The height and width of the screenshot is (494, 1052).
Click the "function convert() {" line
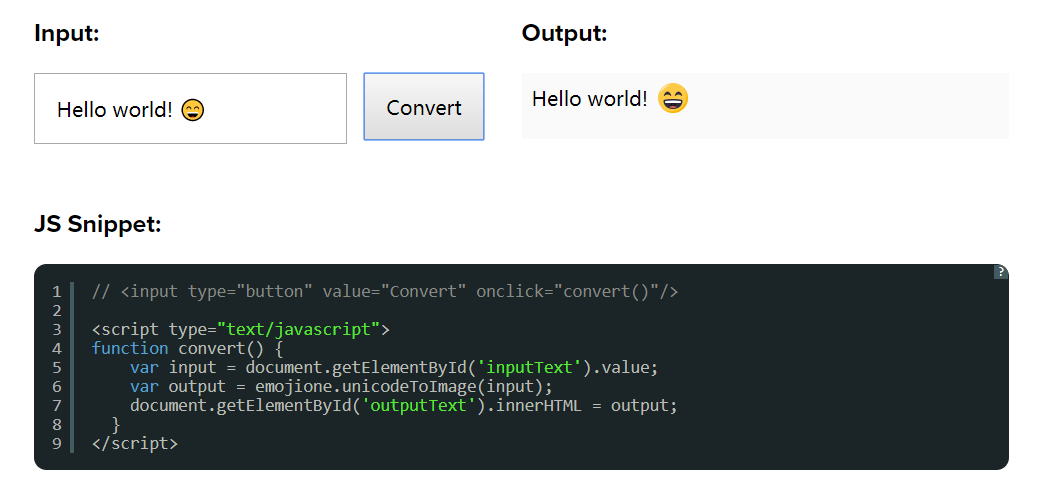click(187, 348)
